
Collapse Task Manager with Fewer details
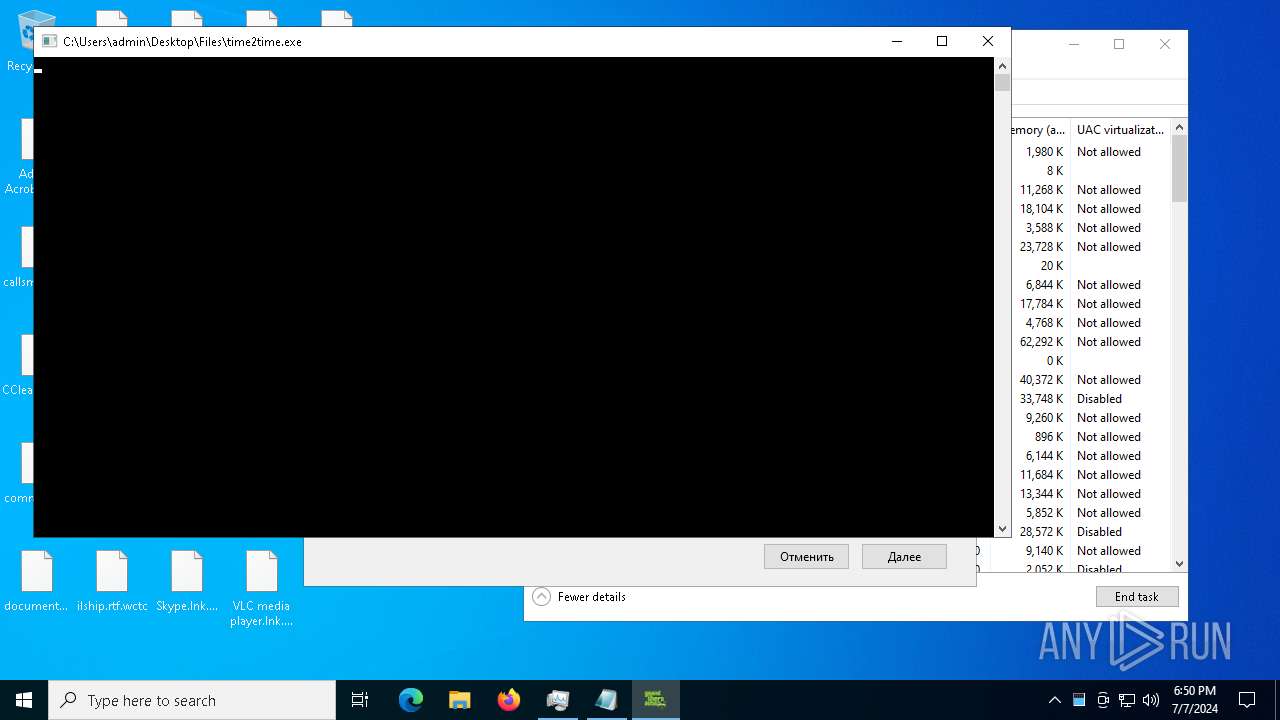(580, 597)
